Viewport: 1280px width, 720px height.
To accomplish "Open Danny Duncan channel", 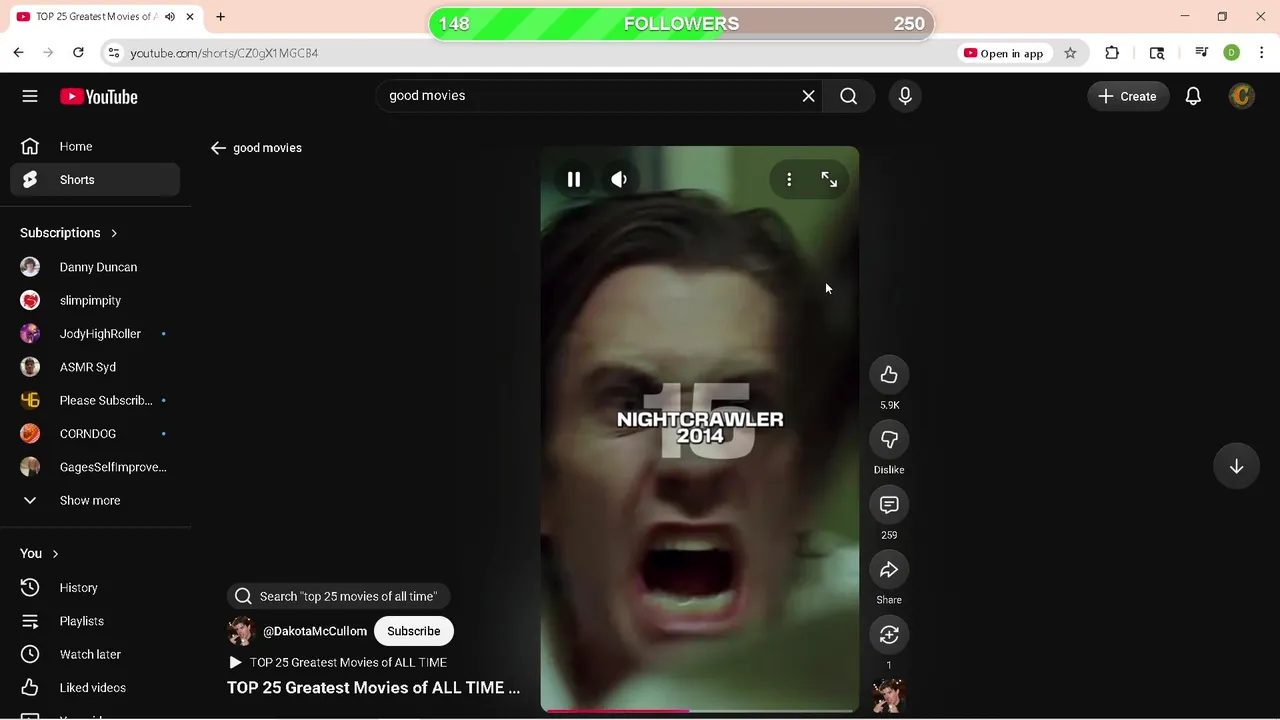I will click(95, 267).
